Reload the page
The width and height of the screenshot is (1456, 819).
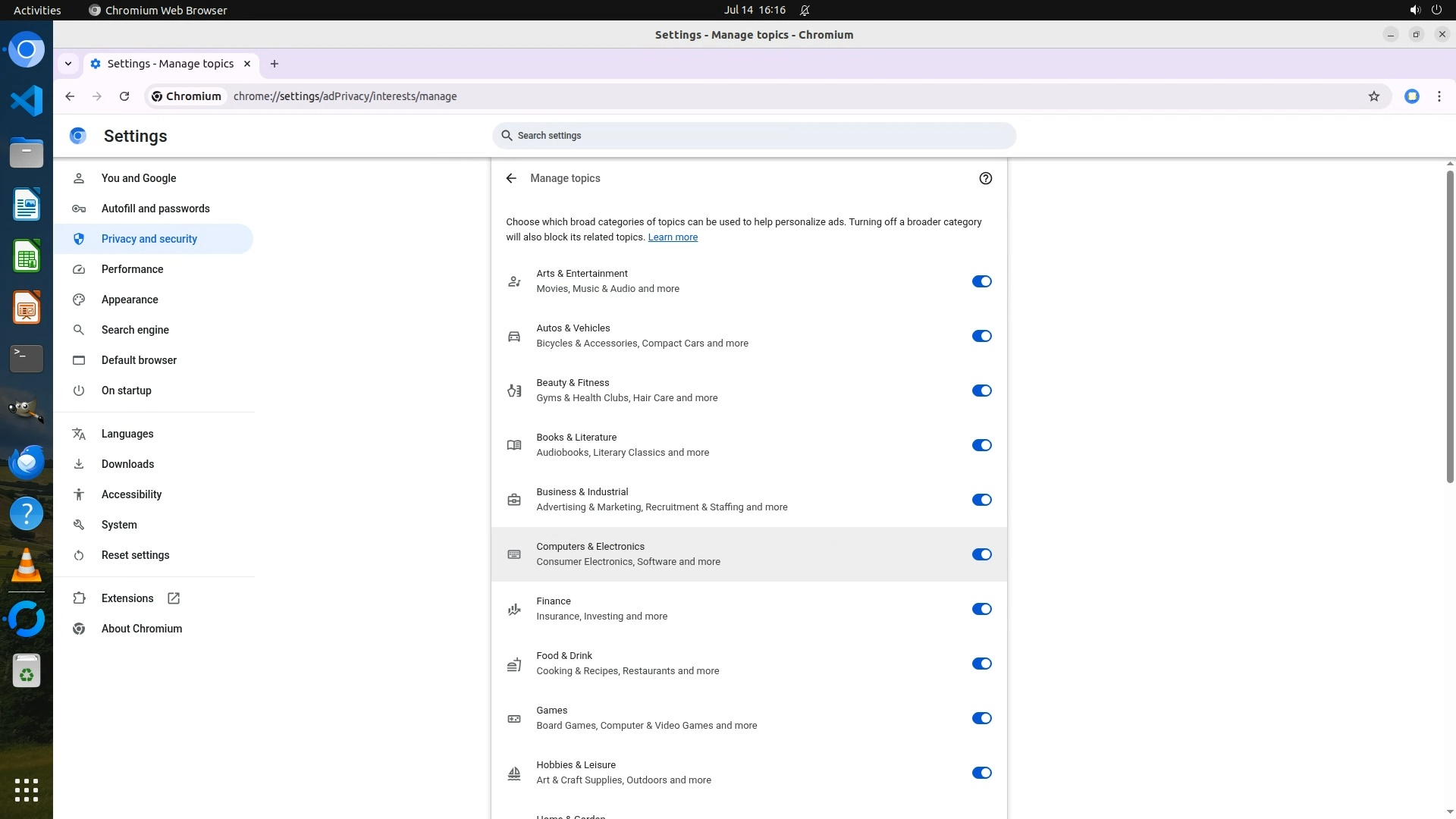tap(124, 96)
